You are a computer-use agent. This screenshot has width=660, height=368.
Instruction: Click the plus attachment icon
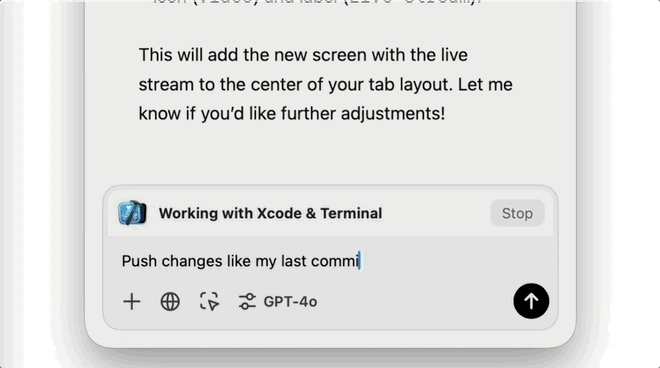coord(132,302)
